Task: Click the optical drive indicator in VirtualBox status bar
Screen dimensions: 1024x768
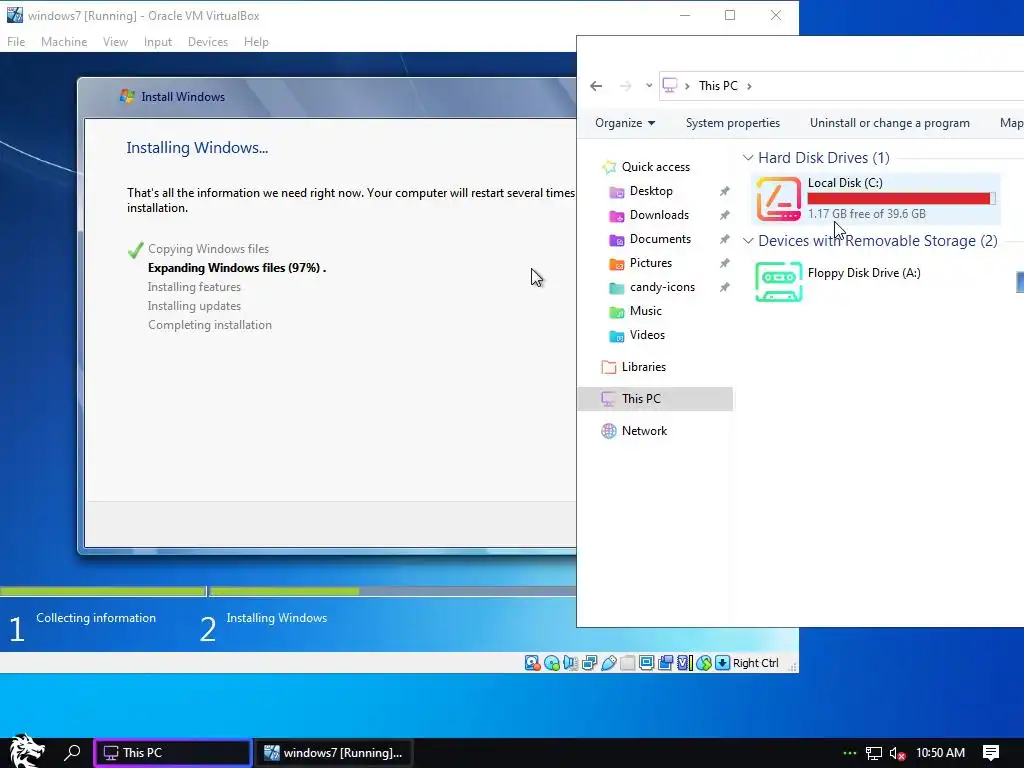Action: [552, 663]
